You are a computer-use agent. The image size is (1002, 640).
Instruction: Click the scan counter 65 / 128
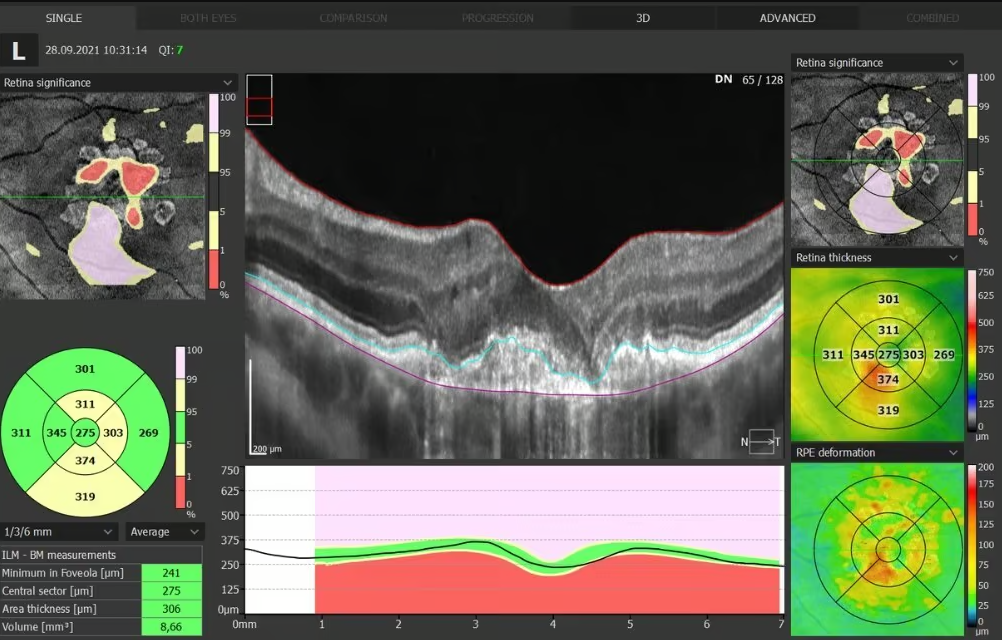(762, 80)
